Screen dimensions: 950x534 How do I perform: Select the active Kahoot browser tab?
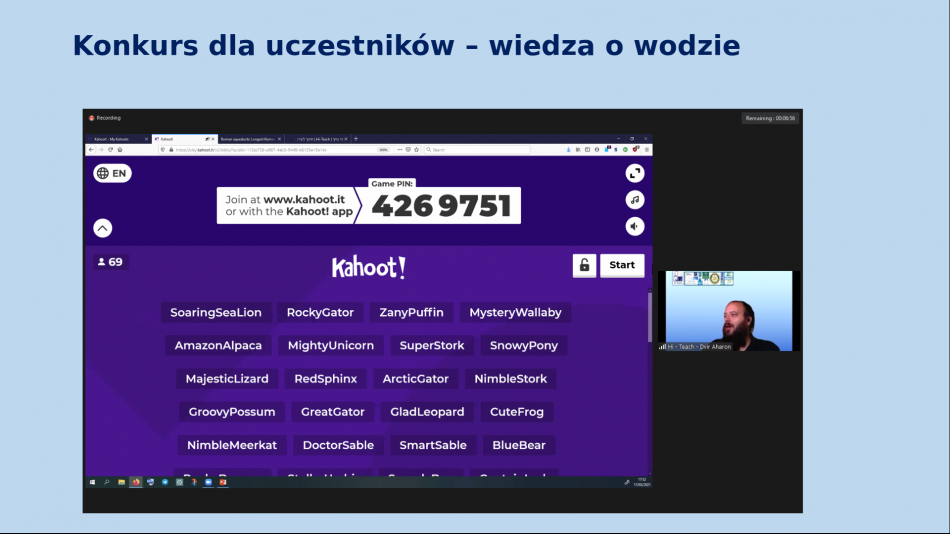pyautogui.click(x=184, y=139)
